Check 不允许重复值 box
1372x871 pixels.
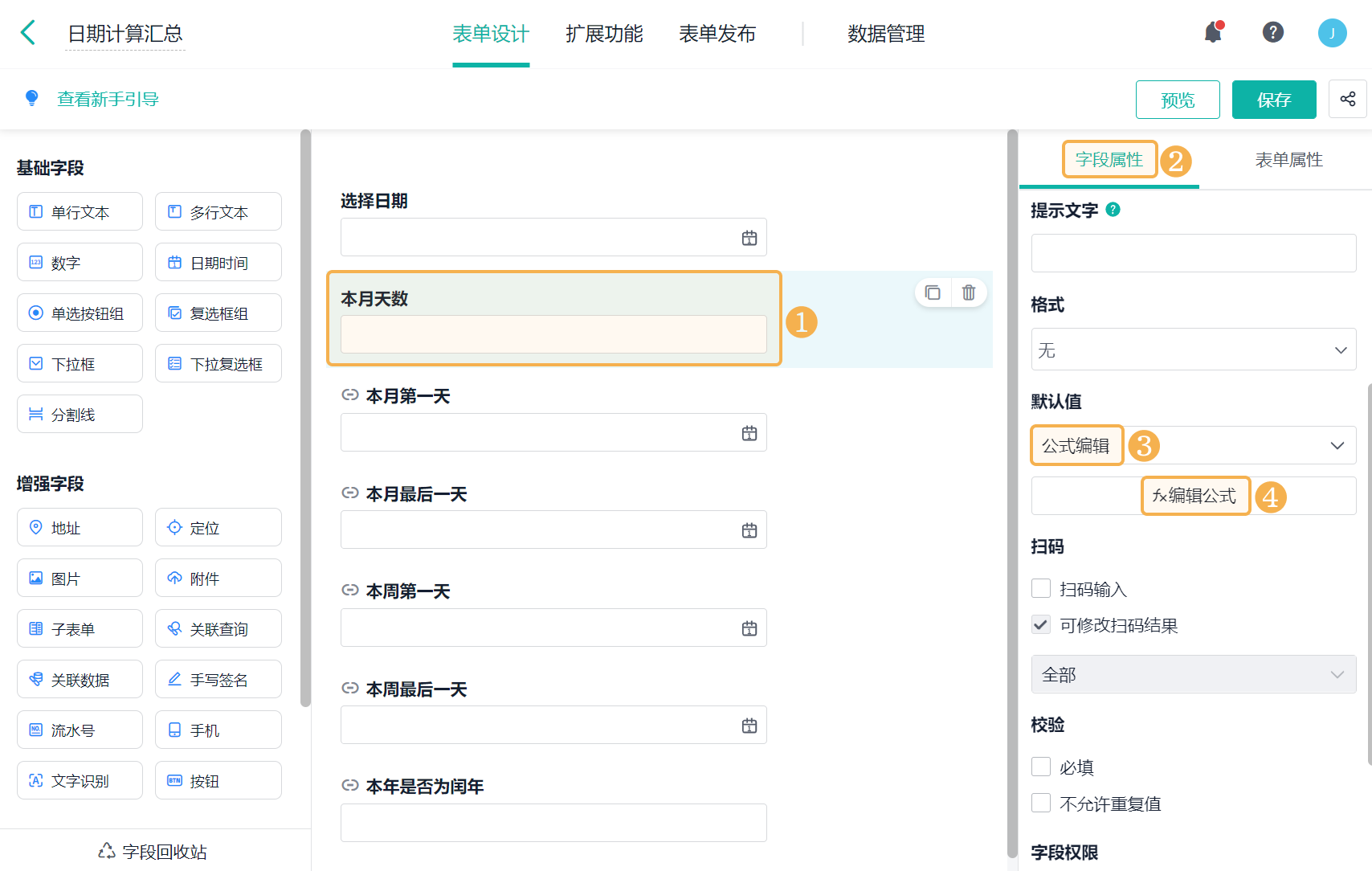(x=1041, y=803)
